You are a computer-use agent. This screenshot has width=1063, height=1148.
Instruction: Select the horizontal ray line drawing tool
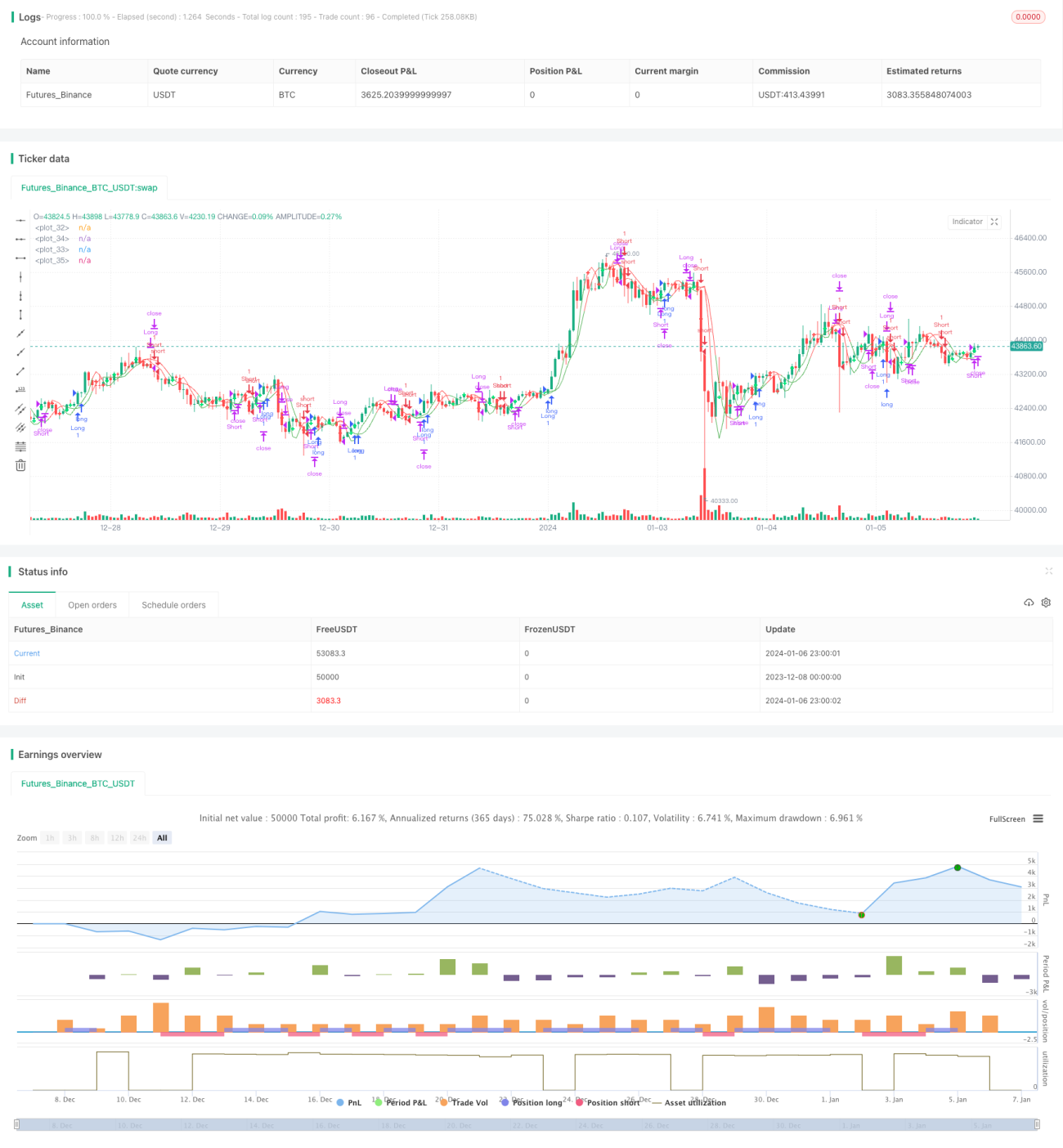[20, 239]
